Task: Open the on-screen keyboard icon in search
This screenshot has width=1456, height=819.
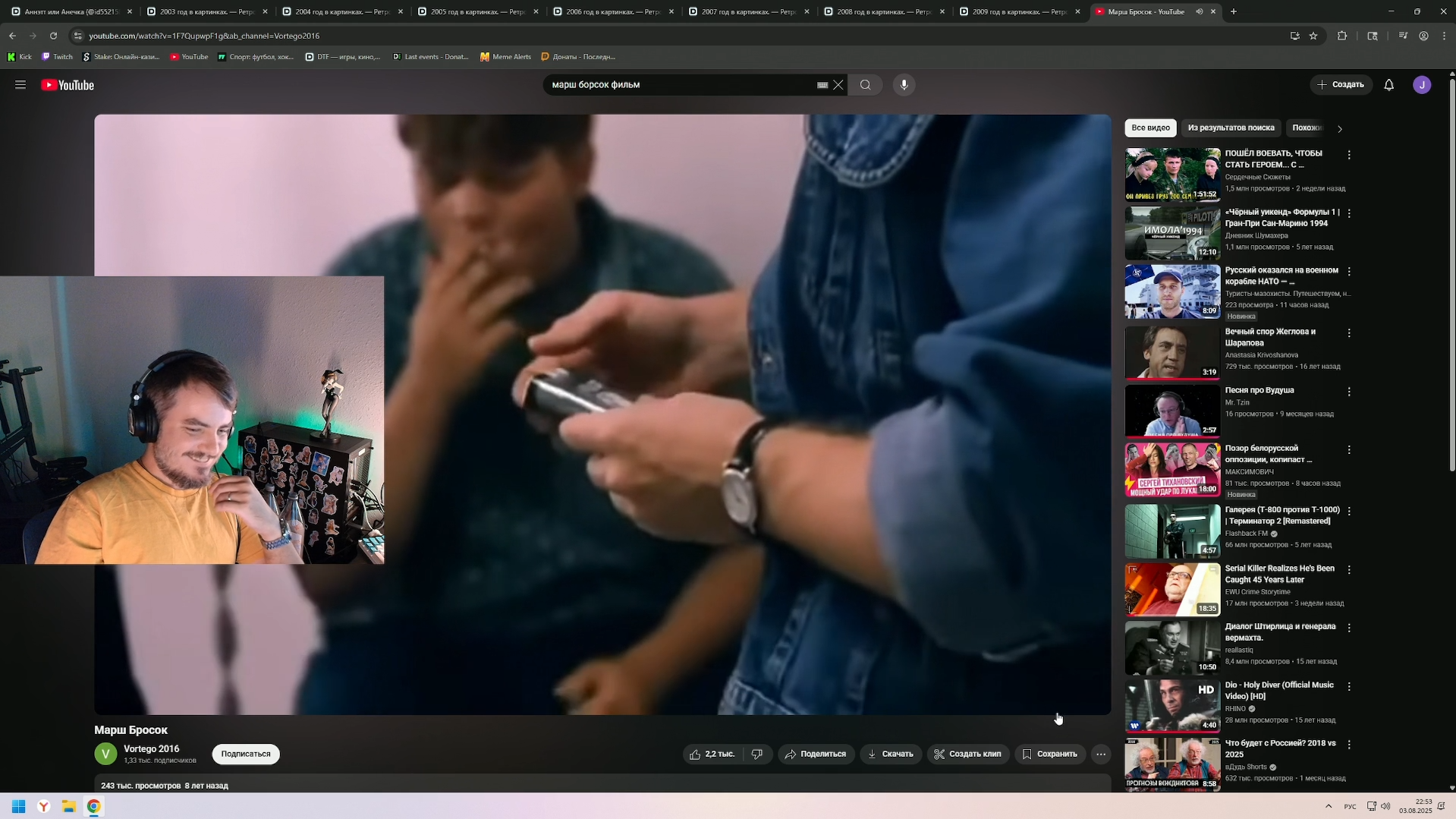Action: (x=822, y=85)
